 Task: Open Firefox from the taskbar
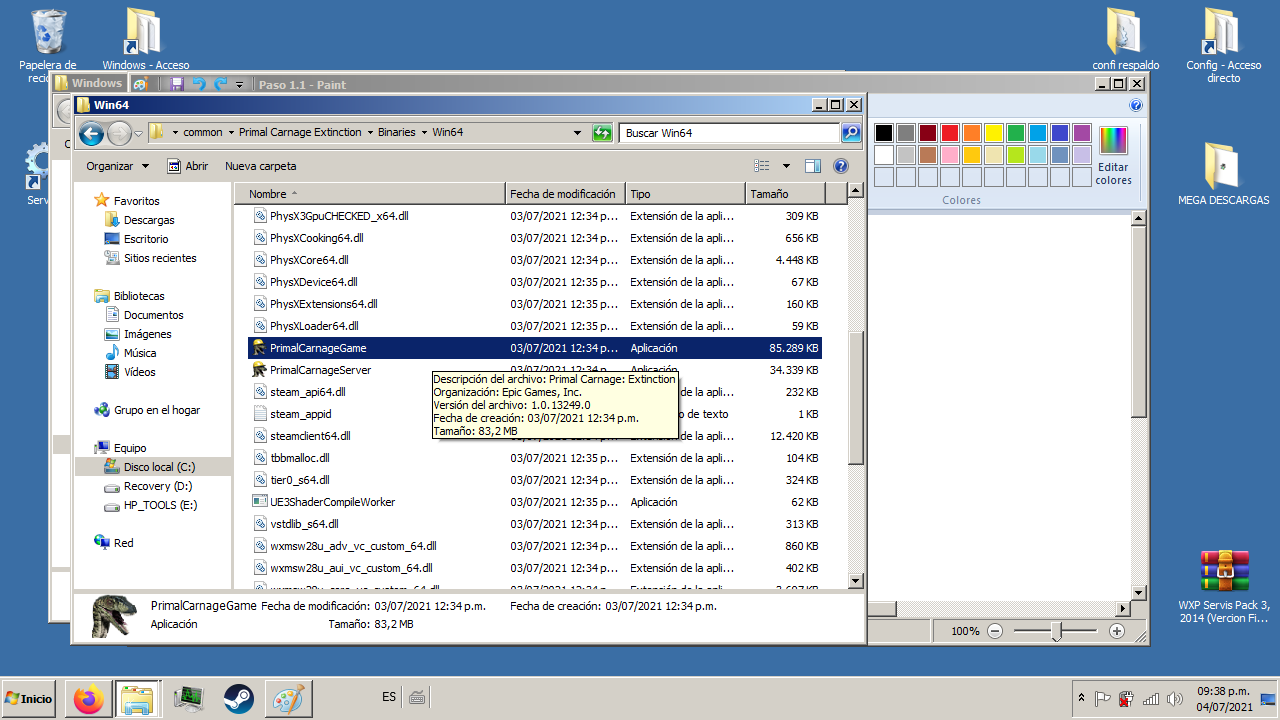coord(88,699)
